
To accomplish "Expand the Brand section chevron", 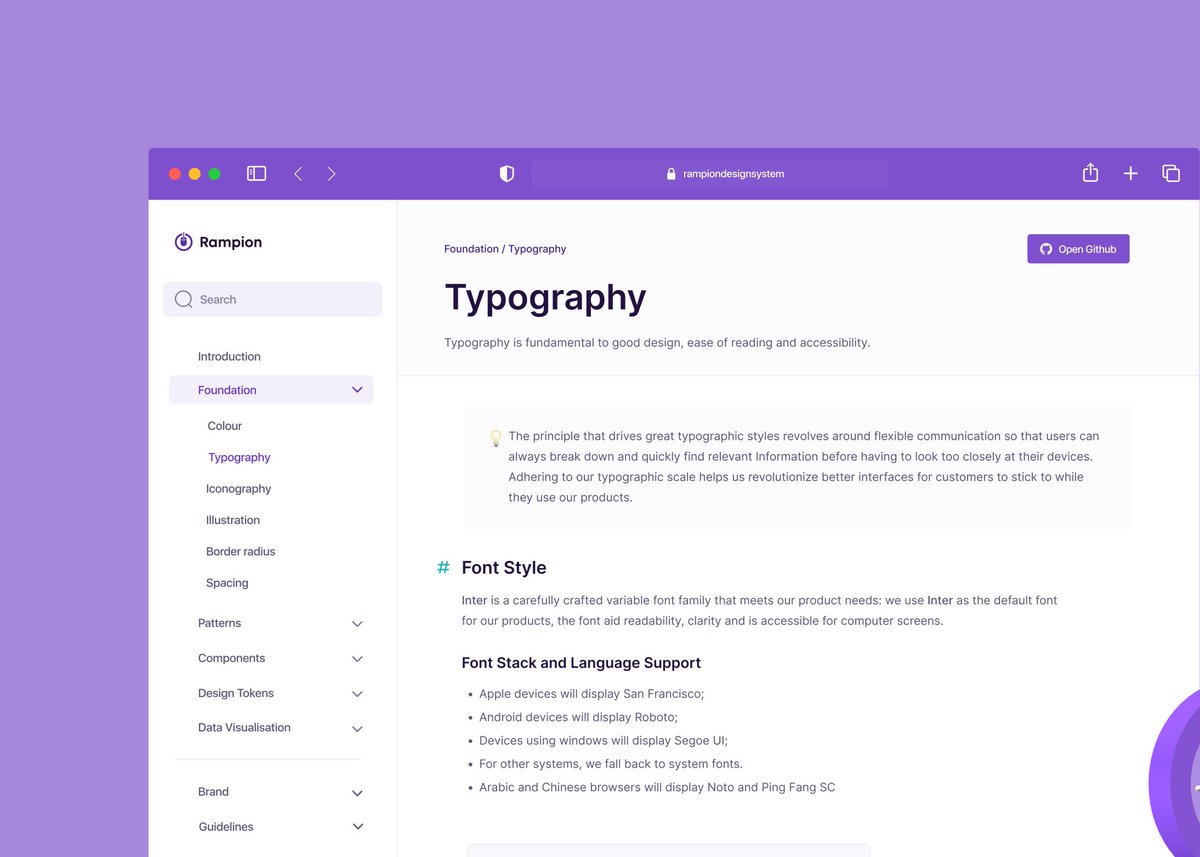I will pyautogui.click(x=357, y=793).
